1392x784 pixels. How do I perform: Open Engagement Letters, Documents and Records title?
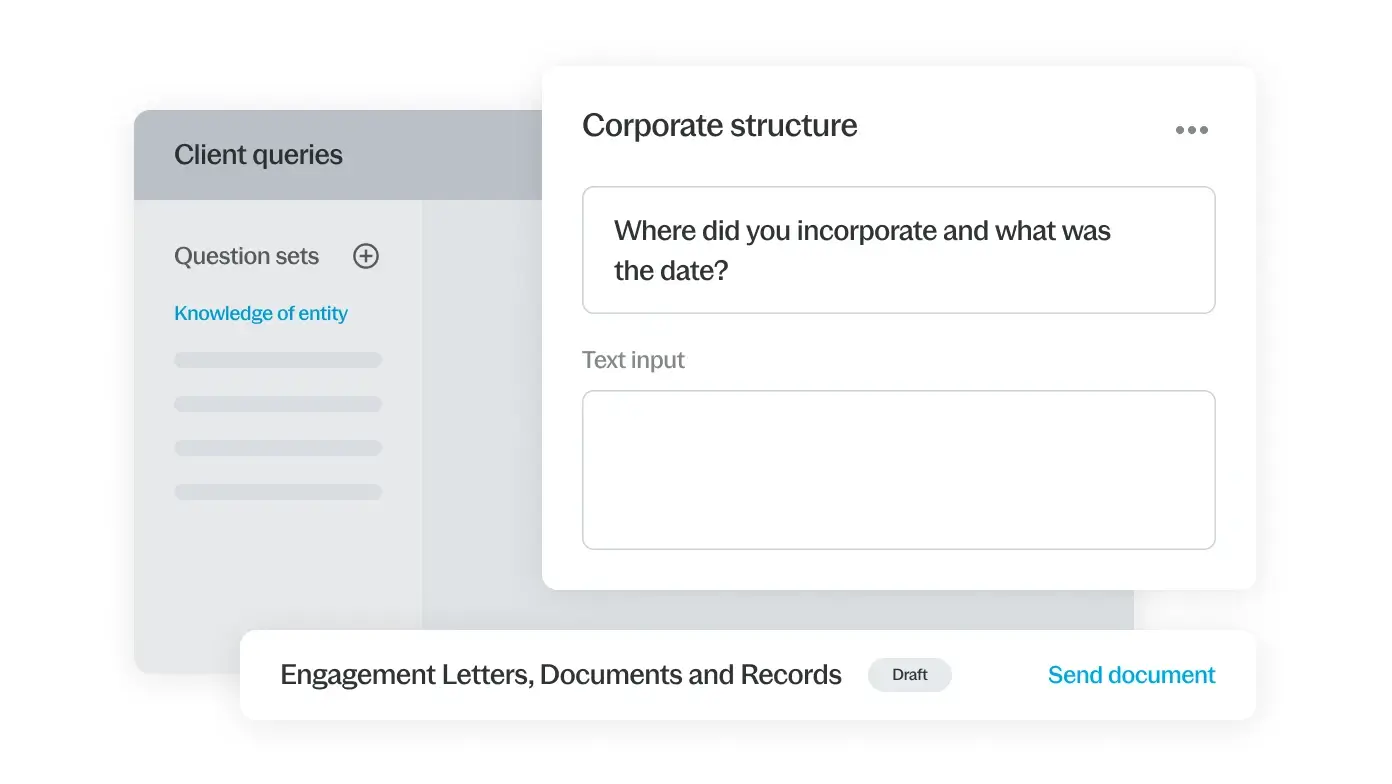point(560,675)
